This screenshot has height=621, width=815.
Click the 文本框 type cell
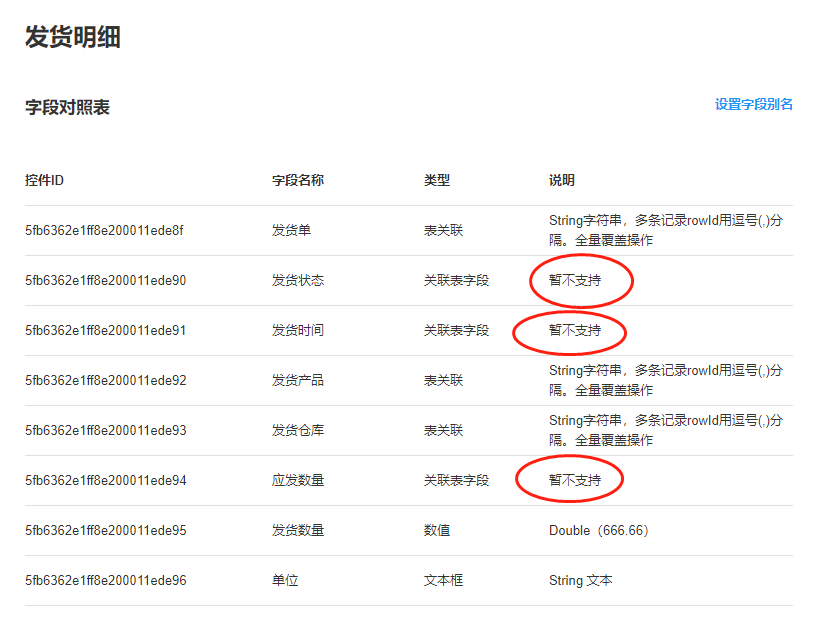click(x=443, y=580)
